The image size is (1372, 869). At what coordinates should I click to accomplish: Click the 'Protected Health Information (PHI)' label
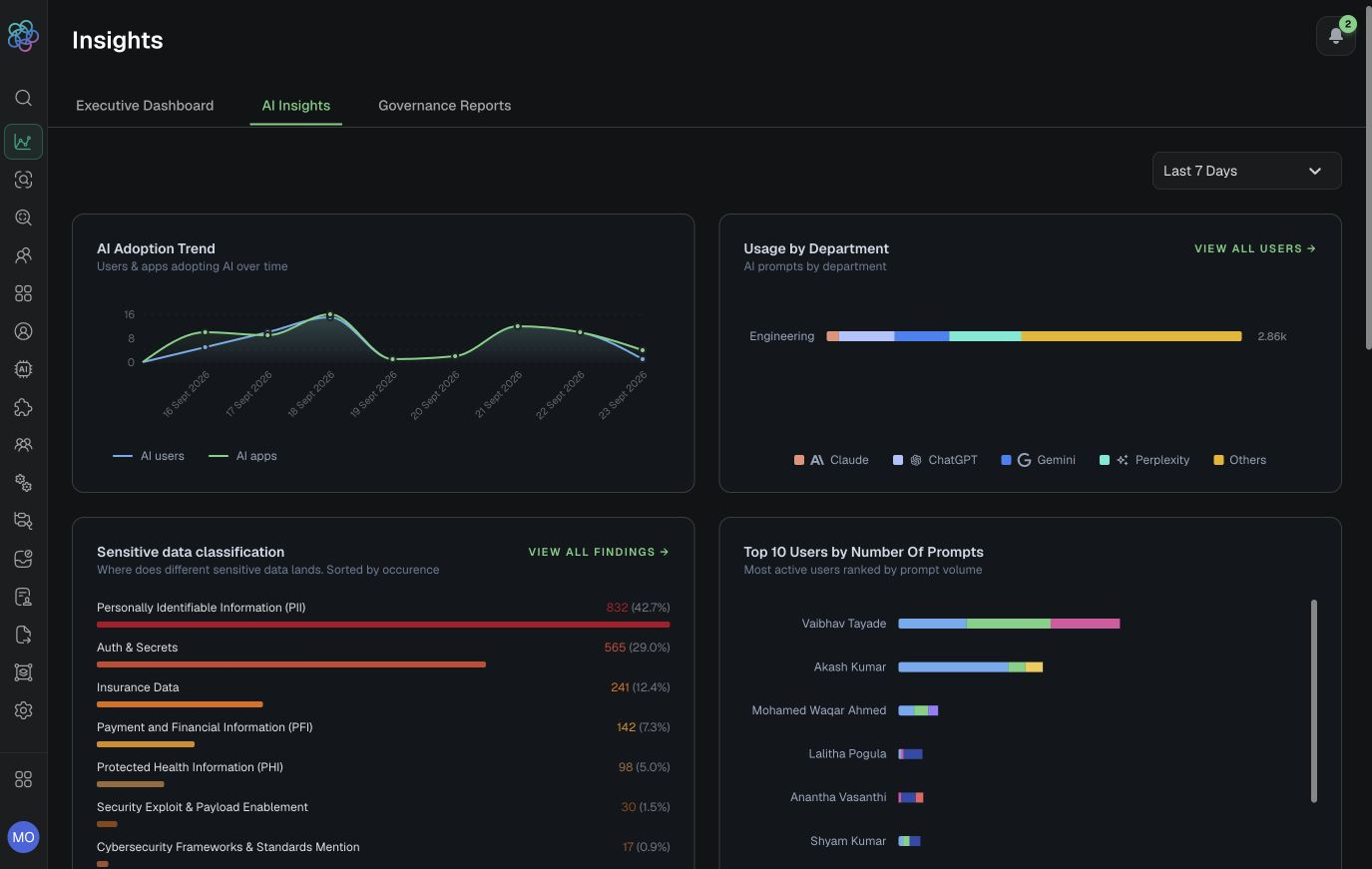tap(190, 767)
